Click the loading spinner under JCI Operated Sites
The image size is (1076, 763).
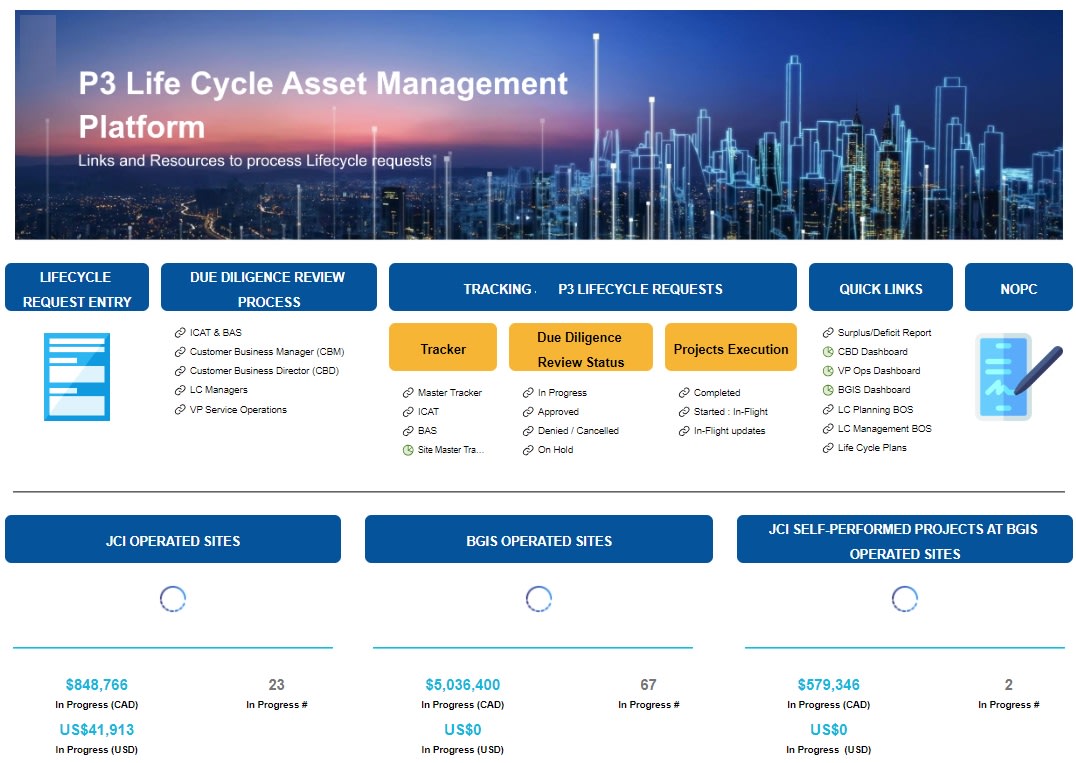pos(173,597)
